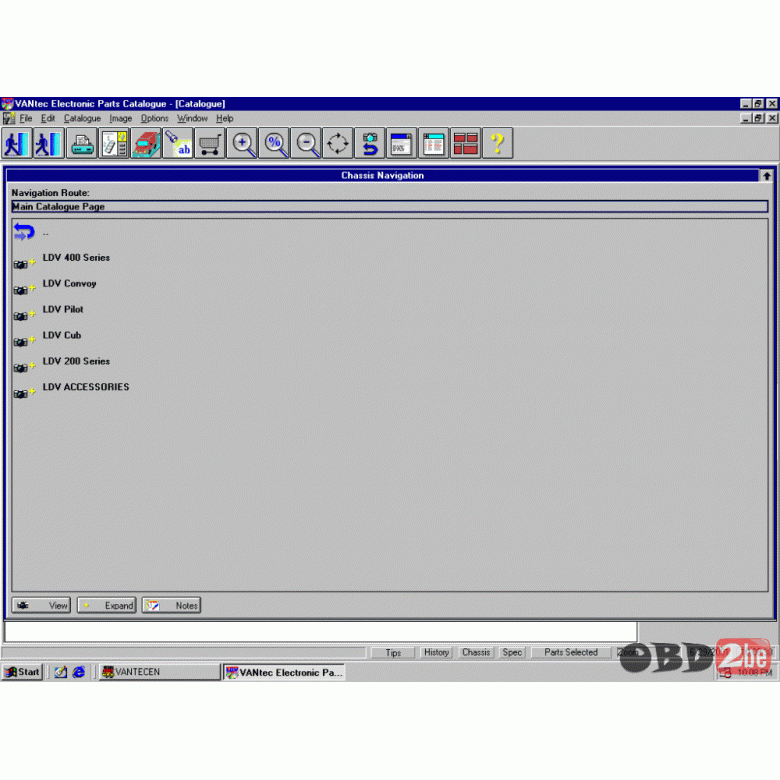Select the LDV 400 Series entry
Image resolution: width=780 pixels, height=780 pixels.
(76, 258)
